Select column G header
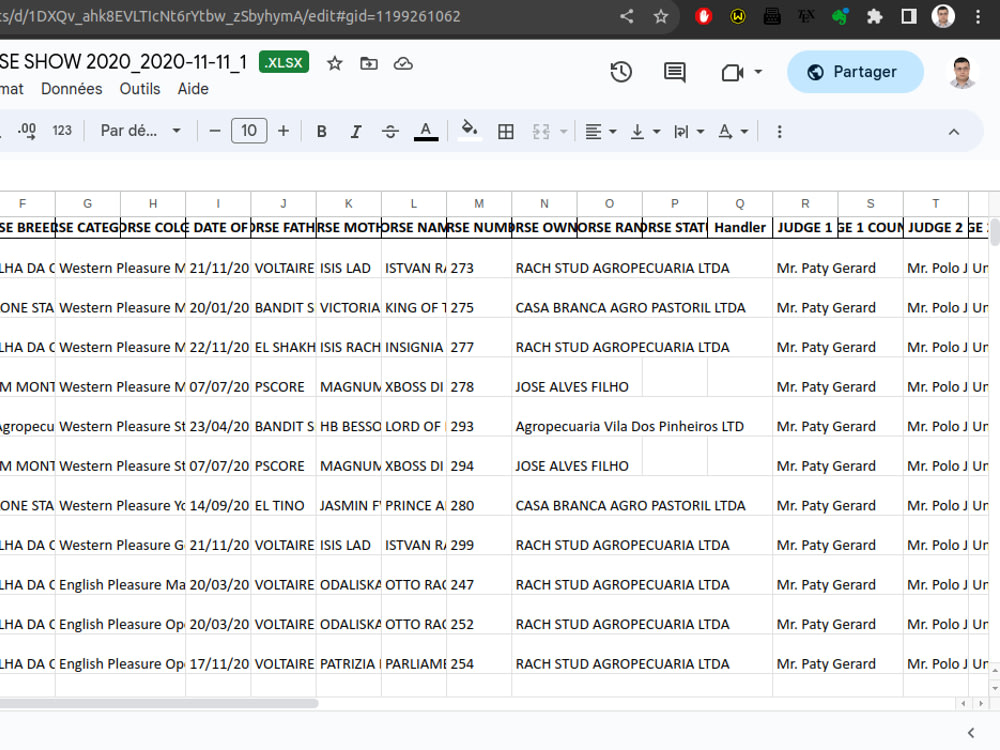 (x=87, y=203)
